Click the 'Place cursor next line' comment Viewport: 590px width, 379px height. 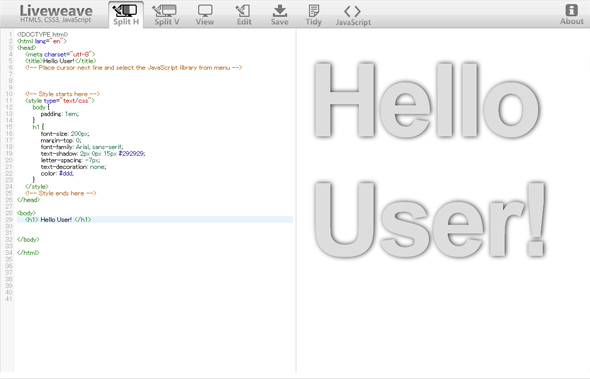pos(134,68)
